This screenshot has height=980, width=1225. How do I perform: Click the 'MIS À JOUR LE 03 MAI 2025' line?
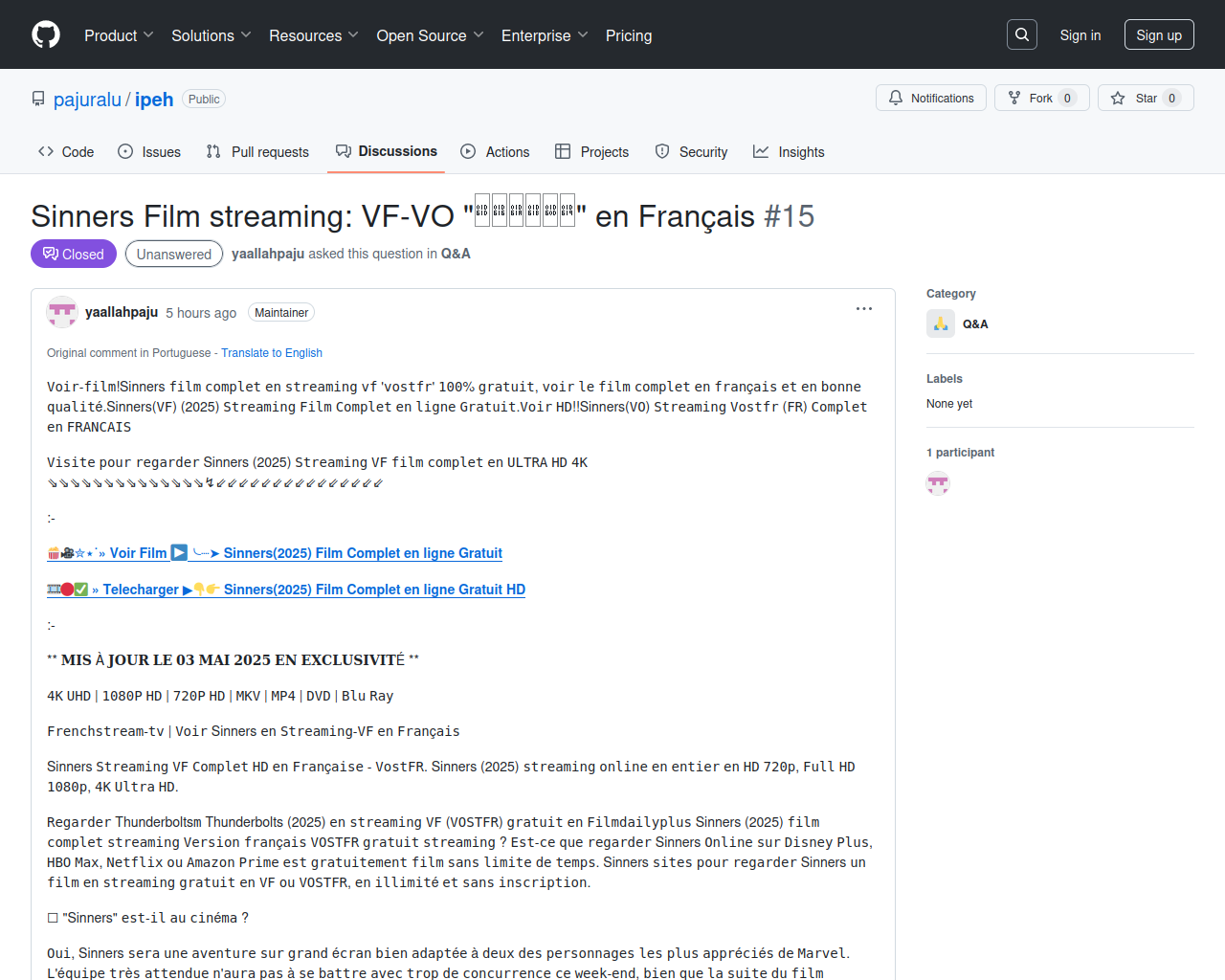click(233, 660)
